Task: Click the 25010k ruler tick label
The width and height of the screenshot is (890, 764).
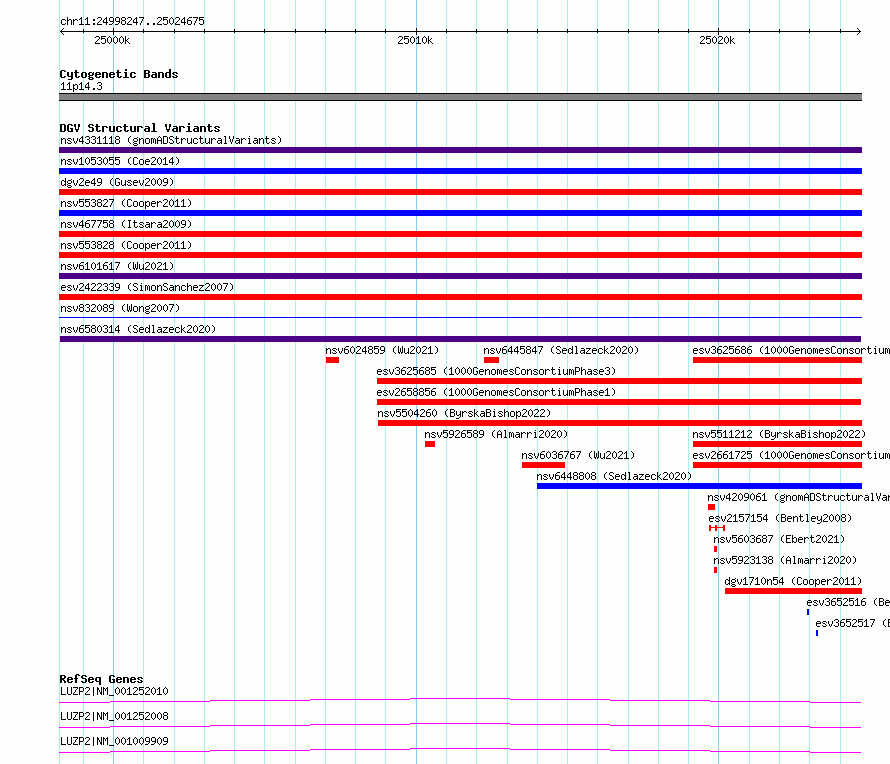Action: tap(415, 40)
